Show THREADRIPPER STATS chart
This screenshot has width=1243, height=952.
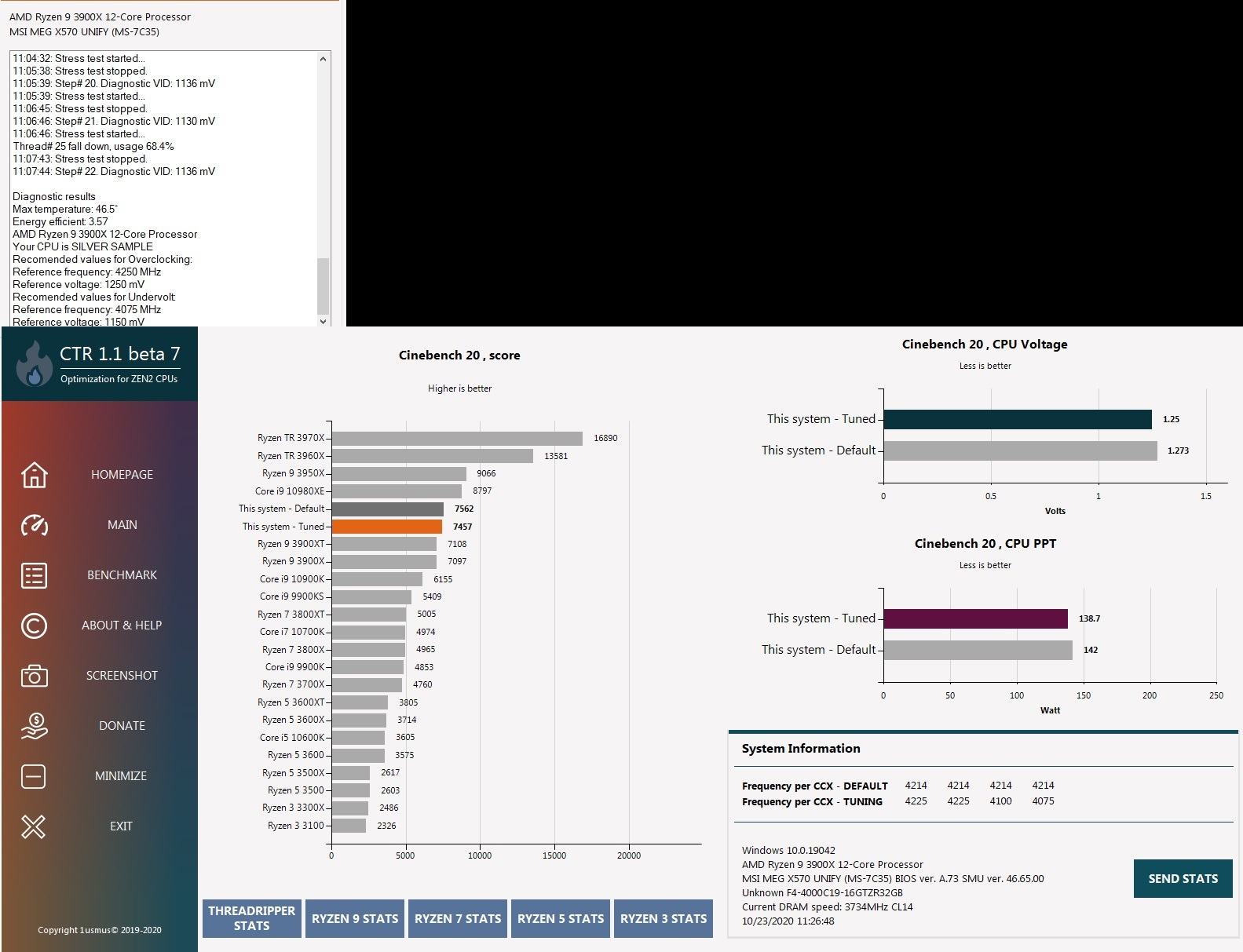(251, 918)
